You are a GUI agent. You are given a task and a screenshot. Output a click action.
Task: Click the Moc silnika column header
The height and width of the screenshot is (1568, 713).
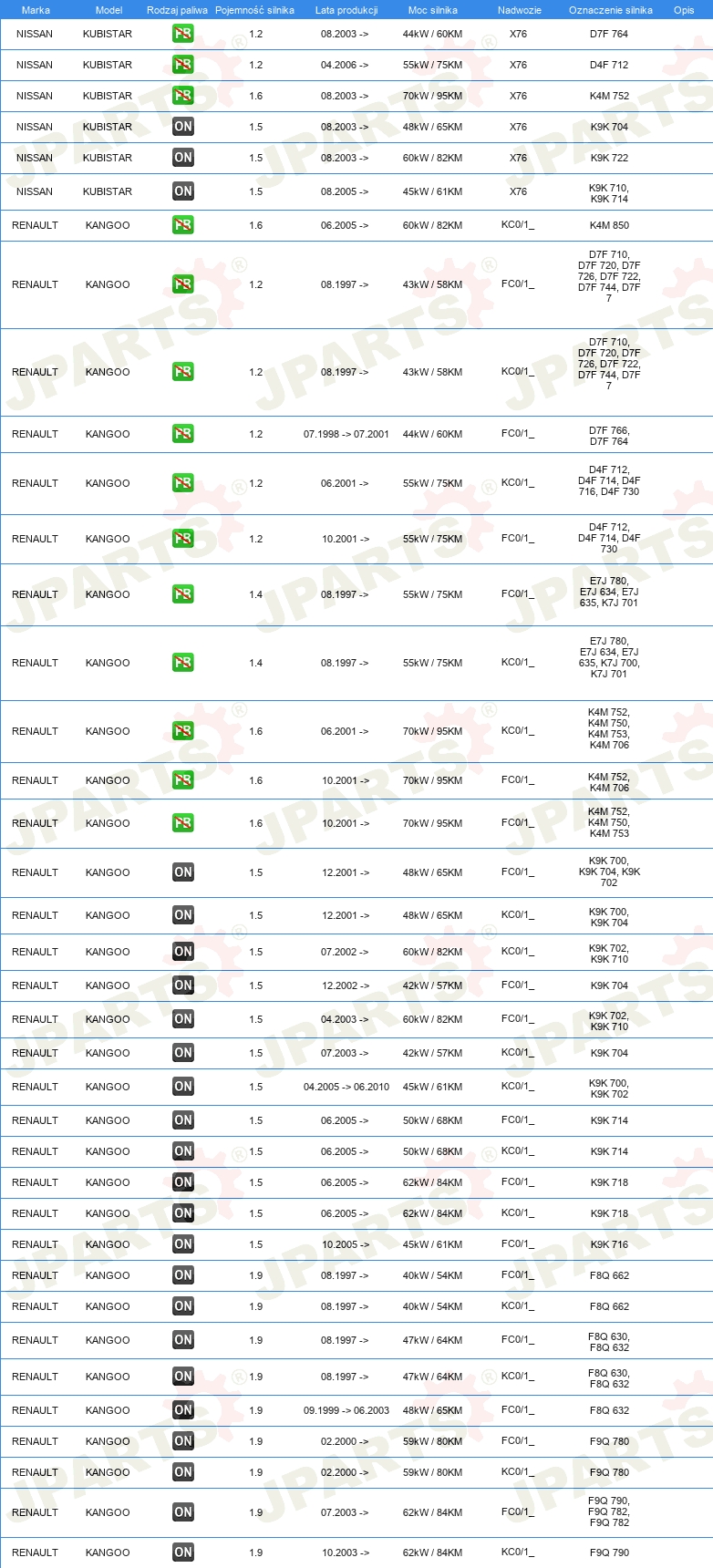coord(433,10)
